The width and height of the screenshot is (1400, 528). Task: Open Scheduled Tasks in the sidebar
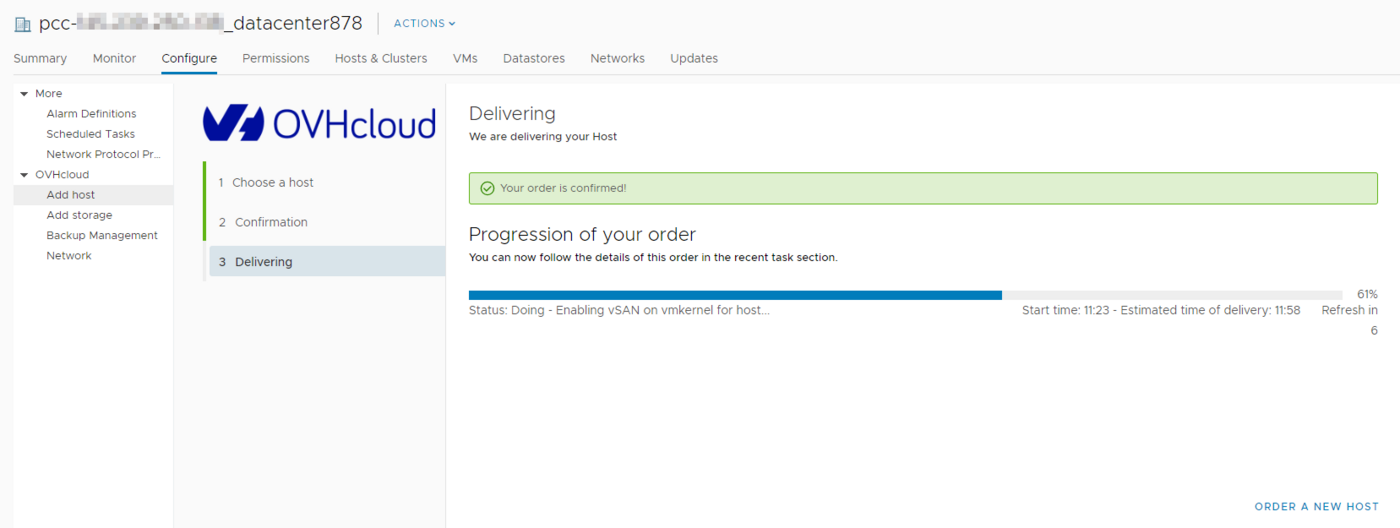90,134
